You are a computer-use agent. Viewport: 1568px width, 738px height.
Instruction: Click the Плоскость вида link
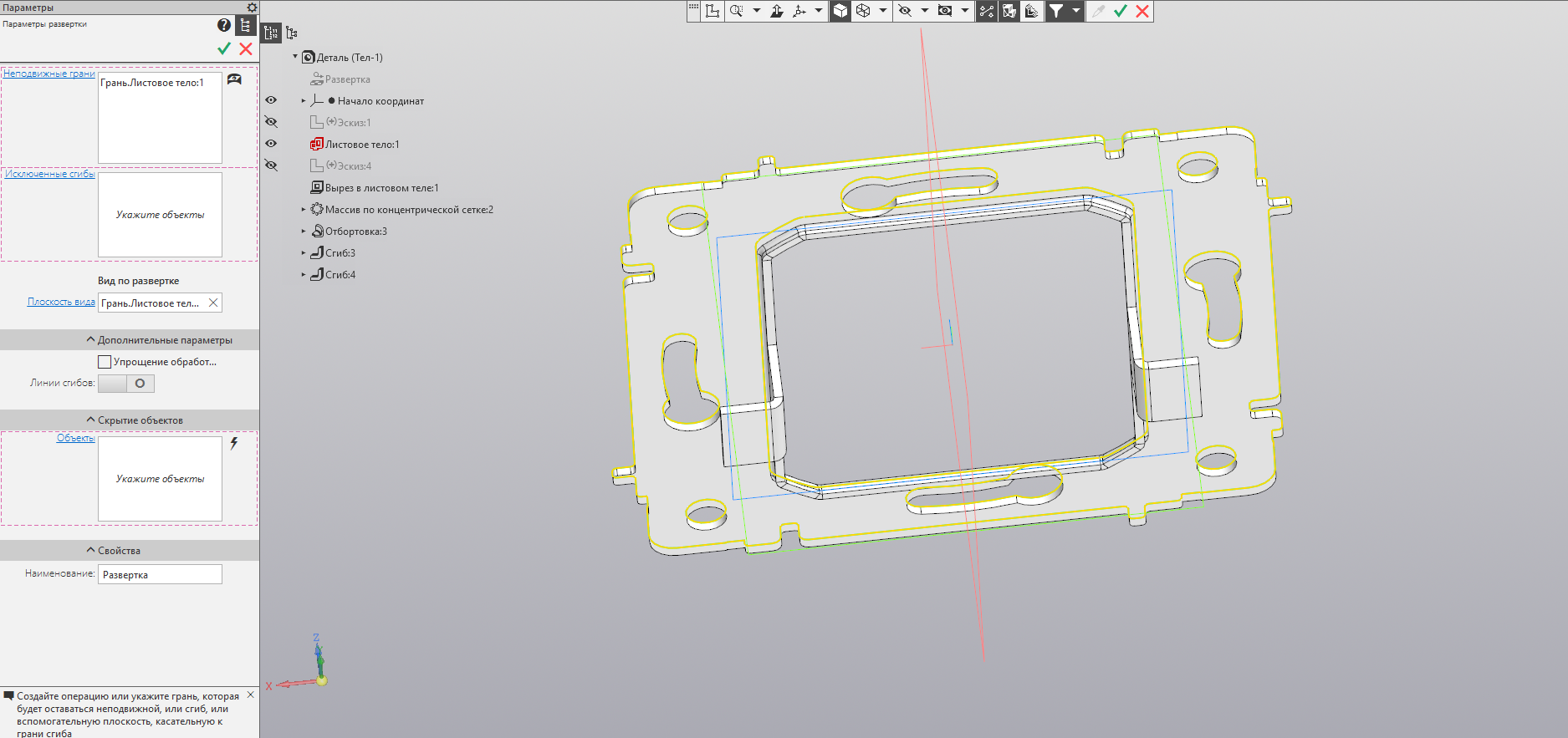pyautogui.click(x=61, y=302)
